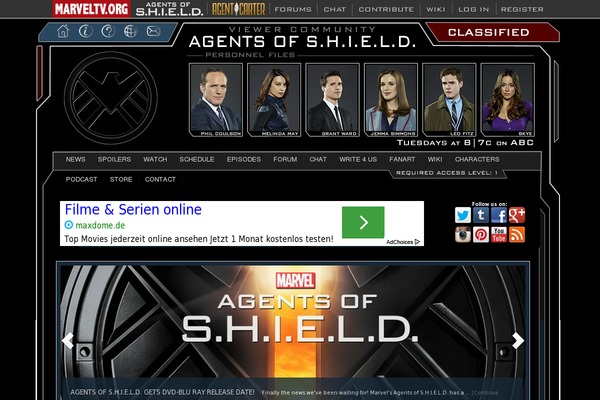Select the Phil Coulson personnel file thumbnail
This screenshot has width=600, height=400.
coord(216,100)
